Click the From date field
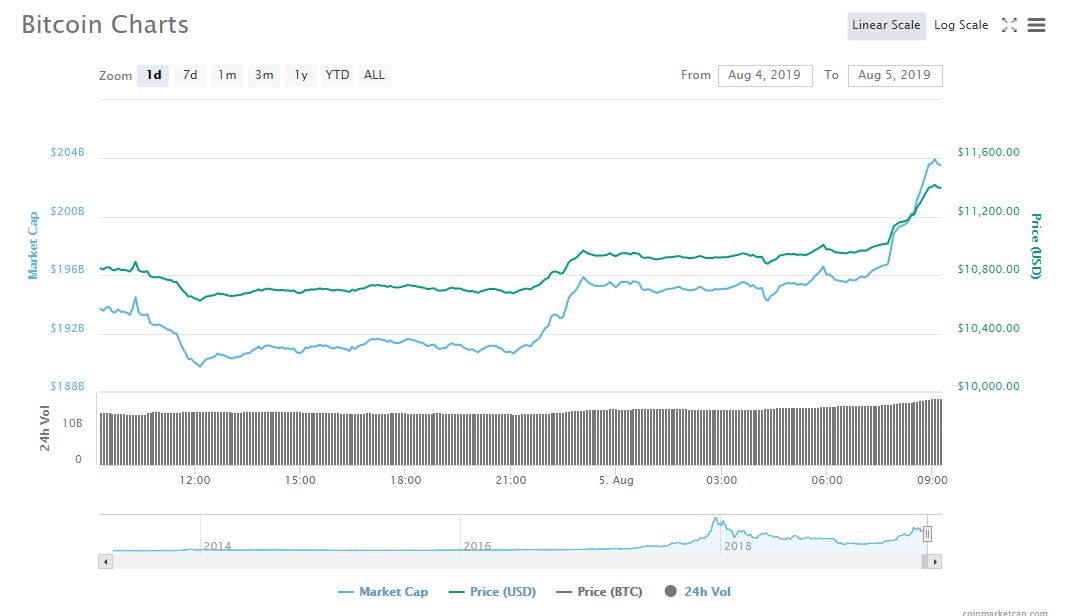The width and height of the screenshot is (1072, 616). pos(765,75)
